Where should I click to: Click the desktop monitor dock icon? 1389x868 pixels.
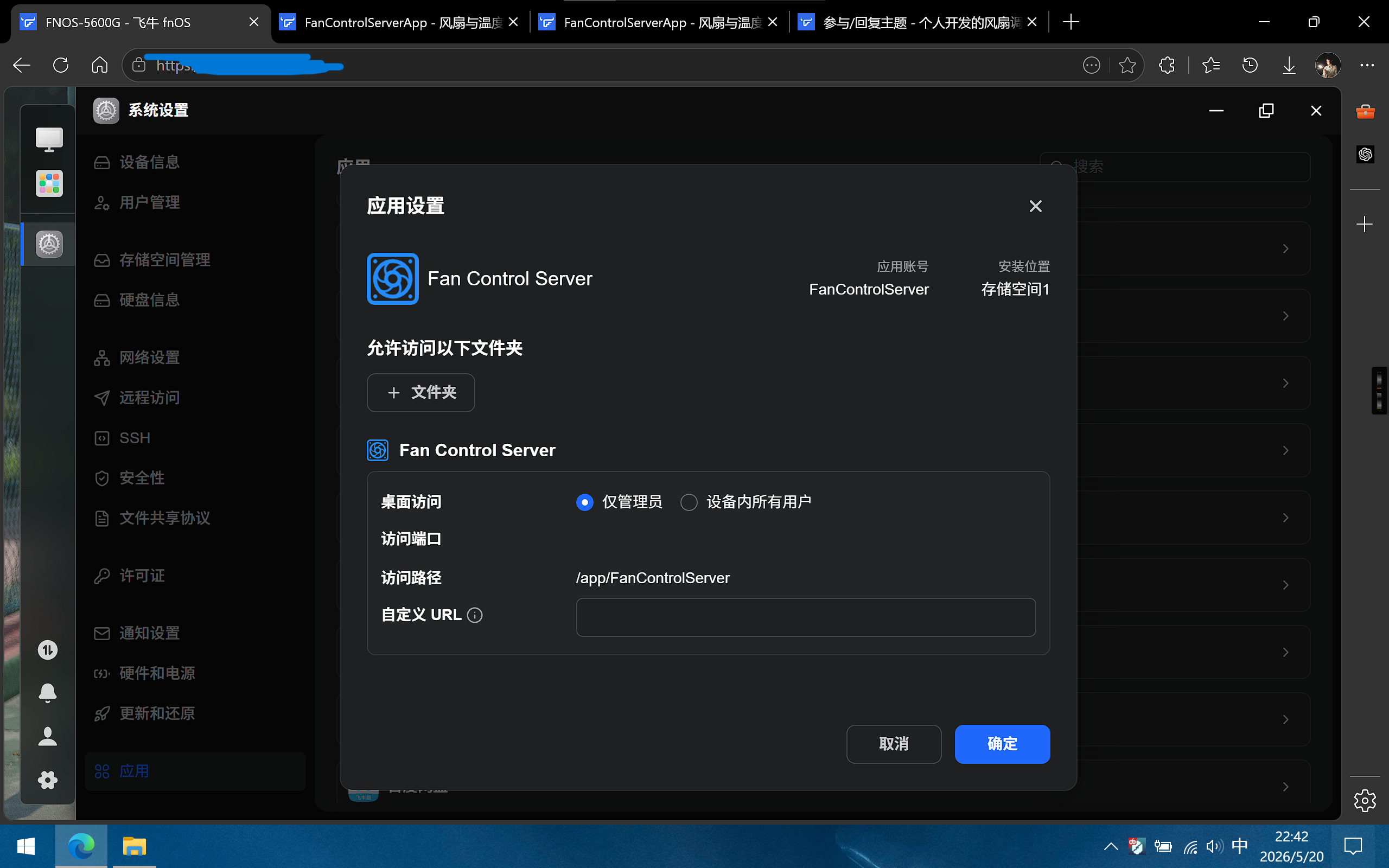point(49,139)
